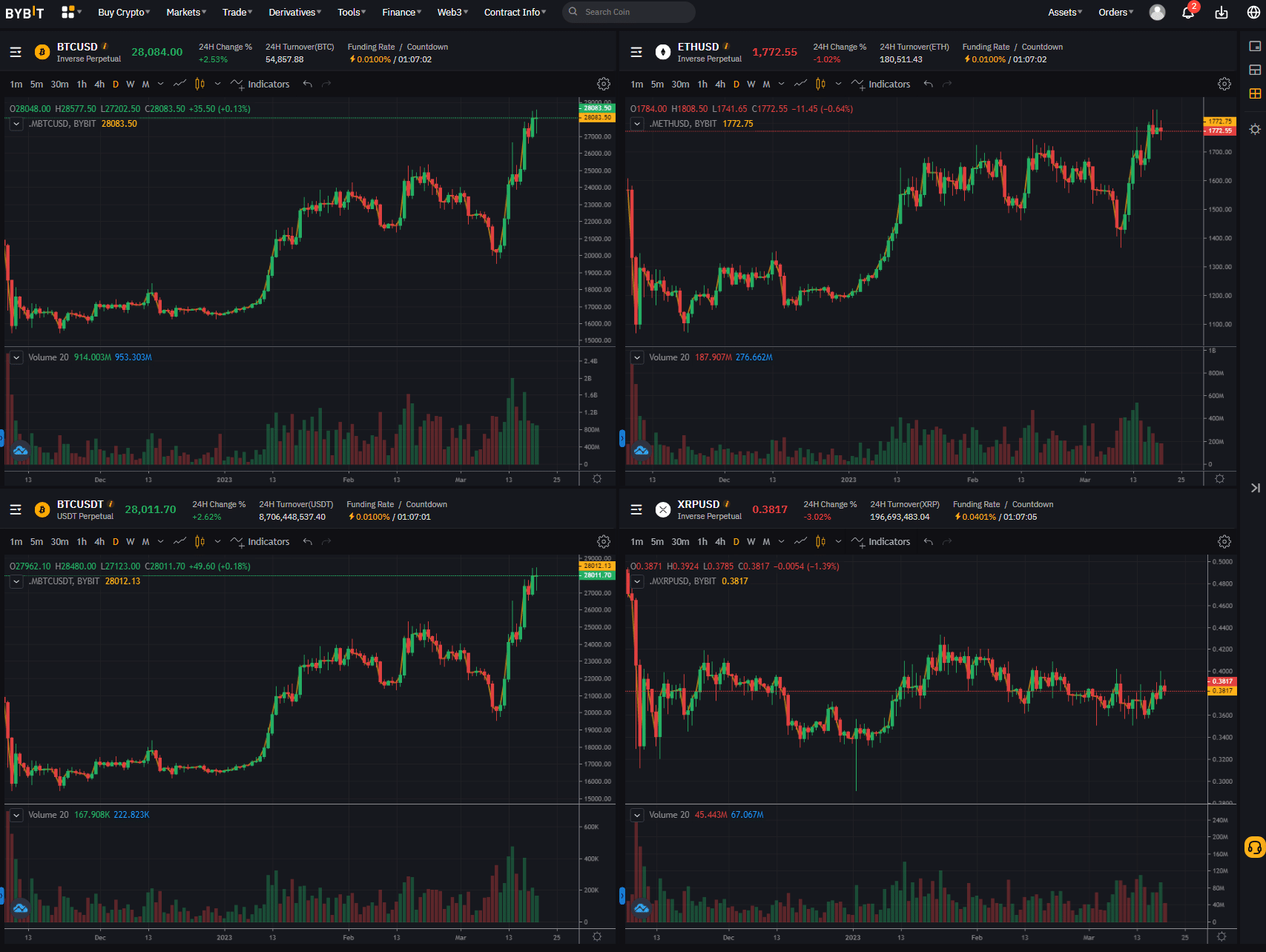The image size is (1266, 952).
Task: Click the user profile avatar
Action: click(1157, 13)
